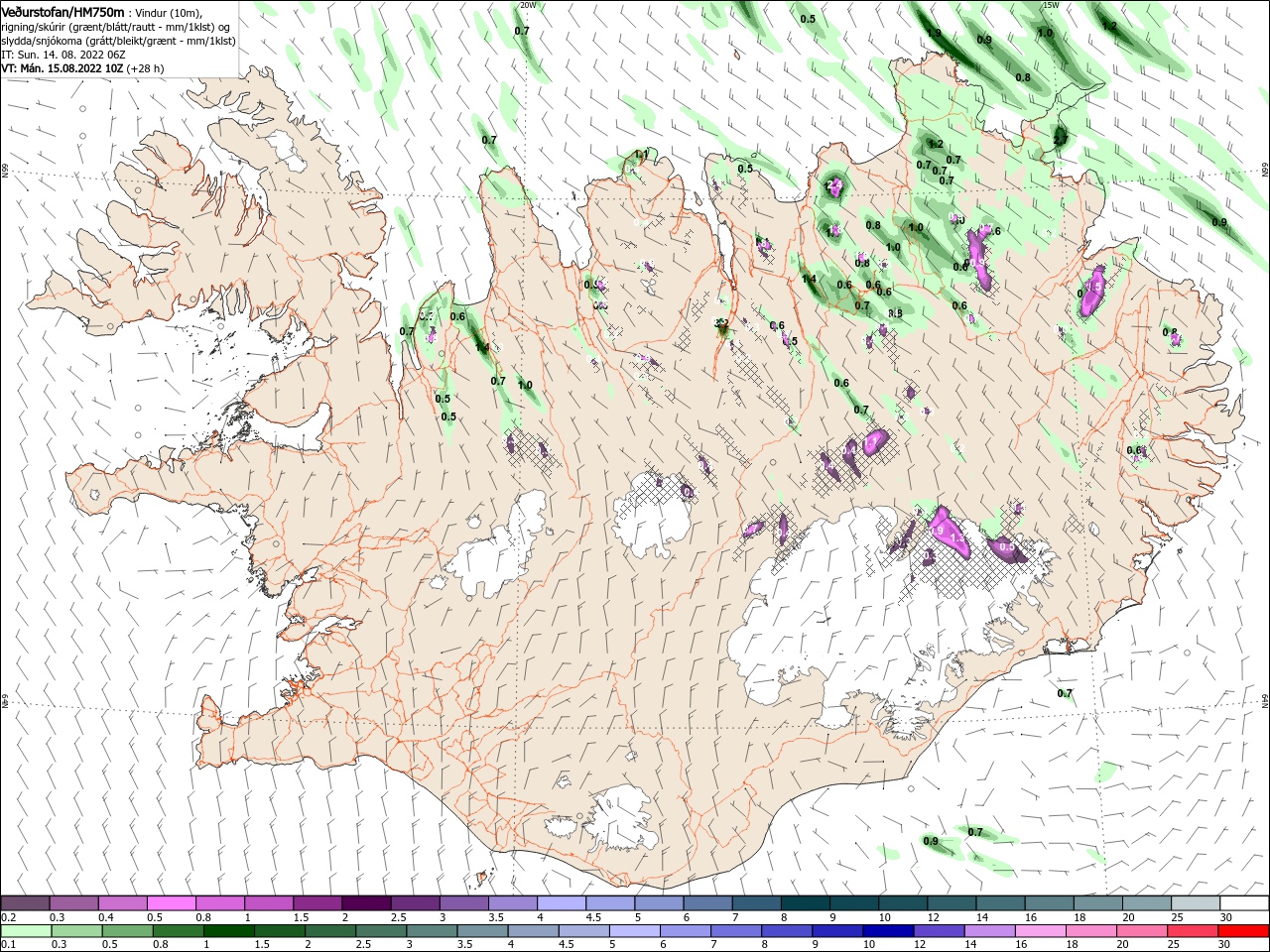Click the 0.7 value off the southeast coast

1065,693
